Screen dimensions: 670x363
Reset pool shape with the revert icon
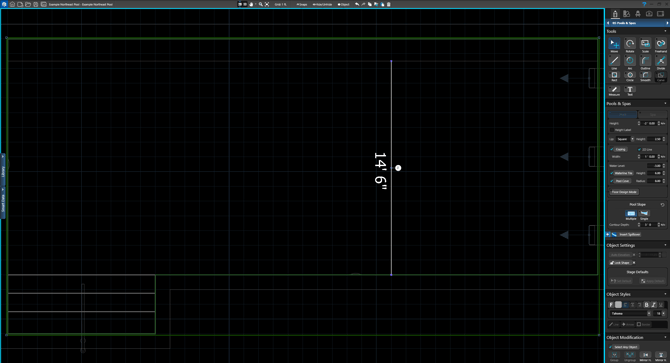point(662,205)
